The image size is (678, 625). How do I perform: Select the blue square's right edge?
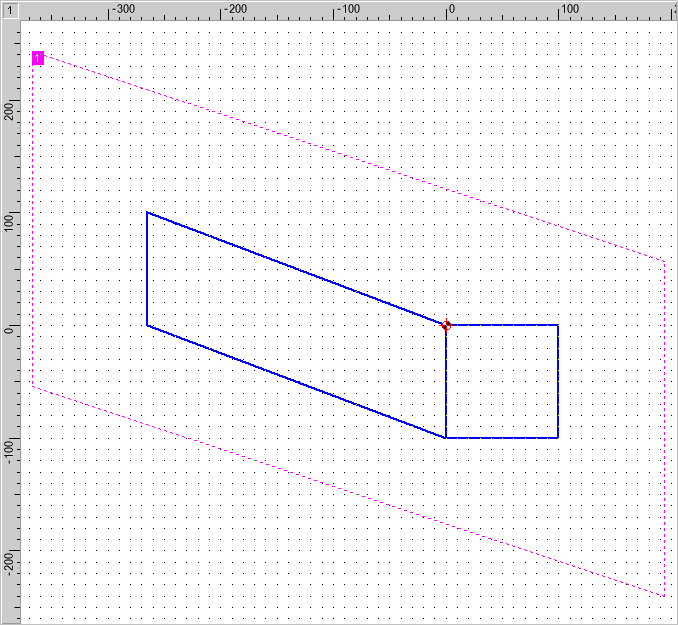click(x=558, y=381)
